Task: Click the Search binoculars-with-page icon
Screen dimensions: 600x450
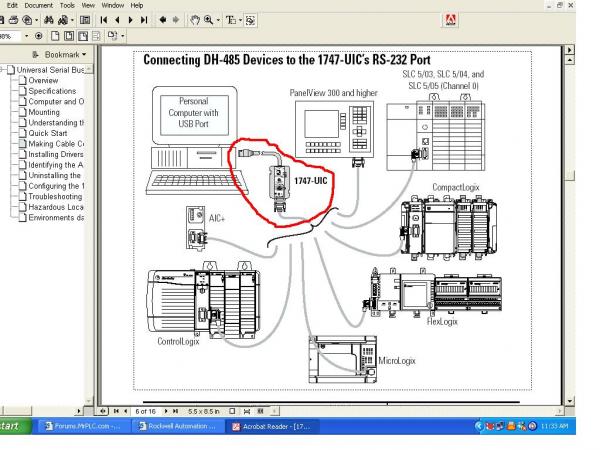Action: pos(63,20)
